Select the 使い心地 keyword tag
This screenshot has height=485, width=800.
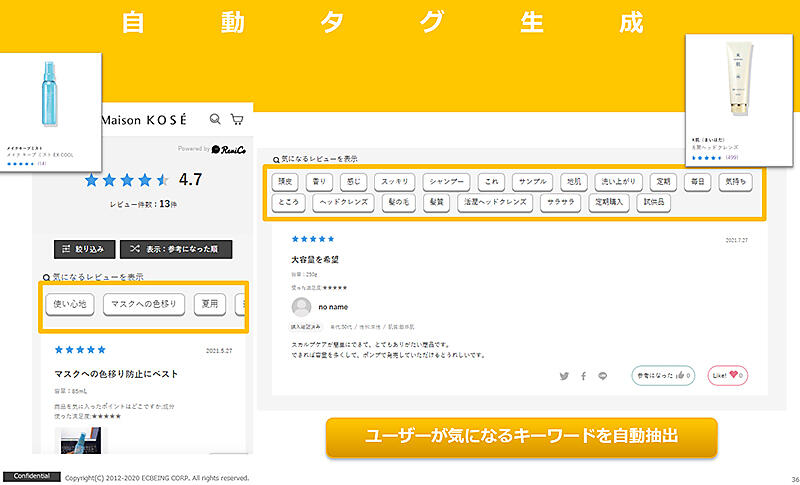(70, 303)
